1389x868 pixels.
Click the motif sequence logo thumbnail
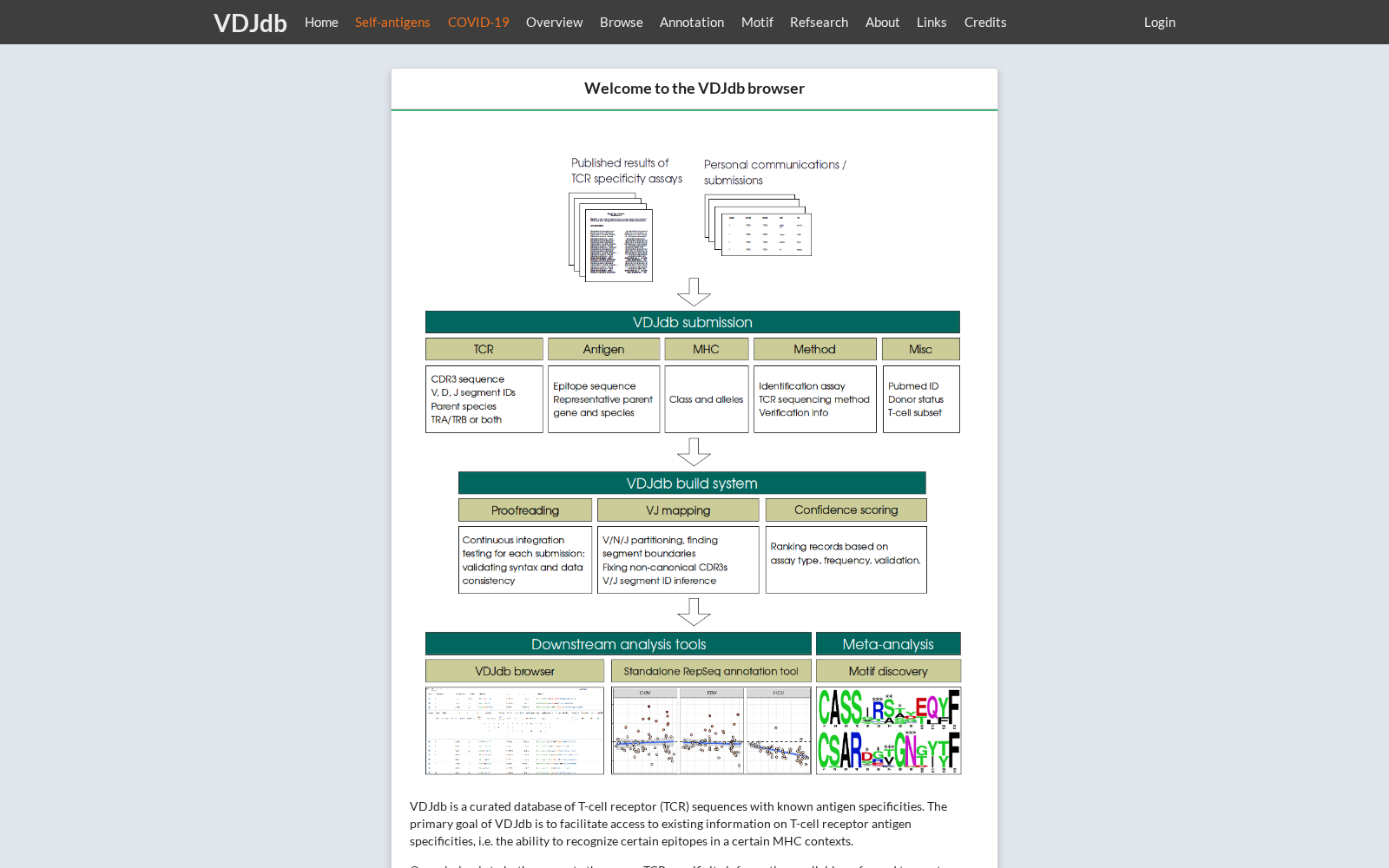(888, 731)
